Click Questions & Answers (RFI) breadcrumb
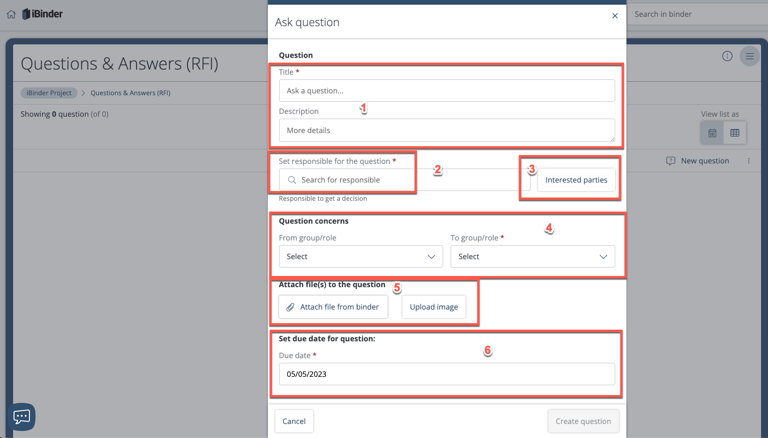 point(130,93)
